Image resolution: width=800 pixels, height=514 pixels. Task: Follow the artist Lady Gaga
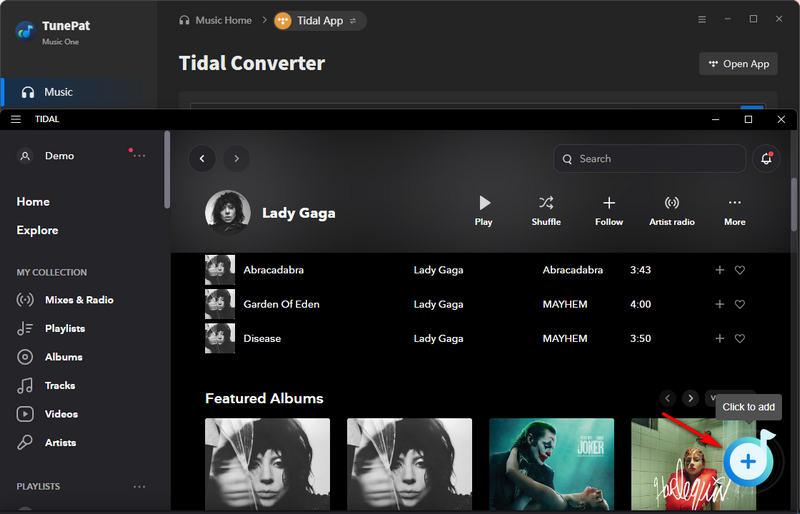tap(609, 210)
